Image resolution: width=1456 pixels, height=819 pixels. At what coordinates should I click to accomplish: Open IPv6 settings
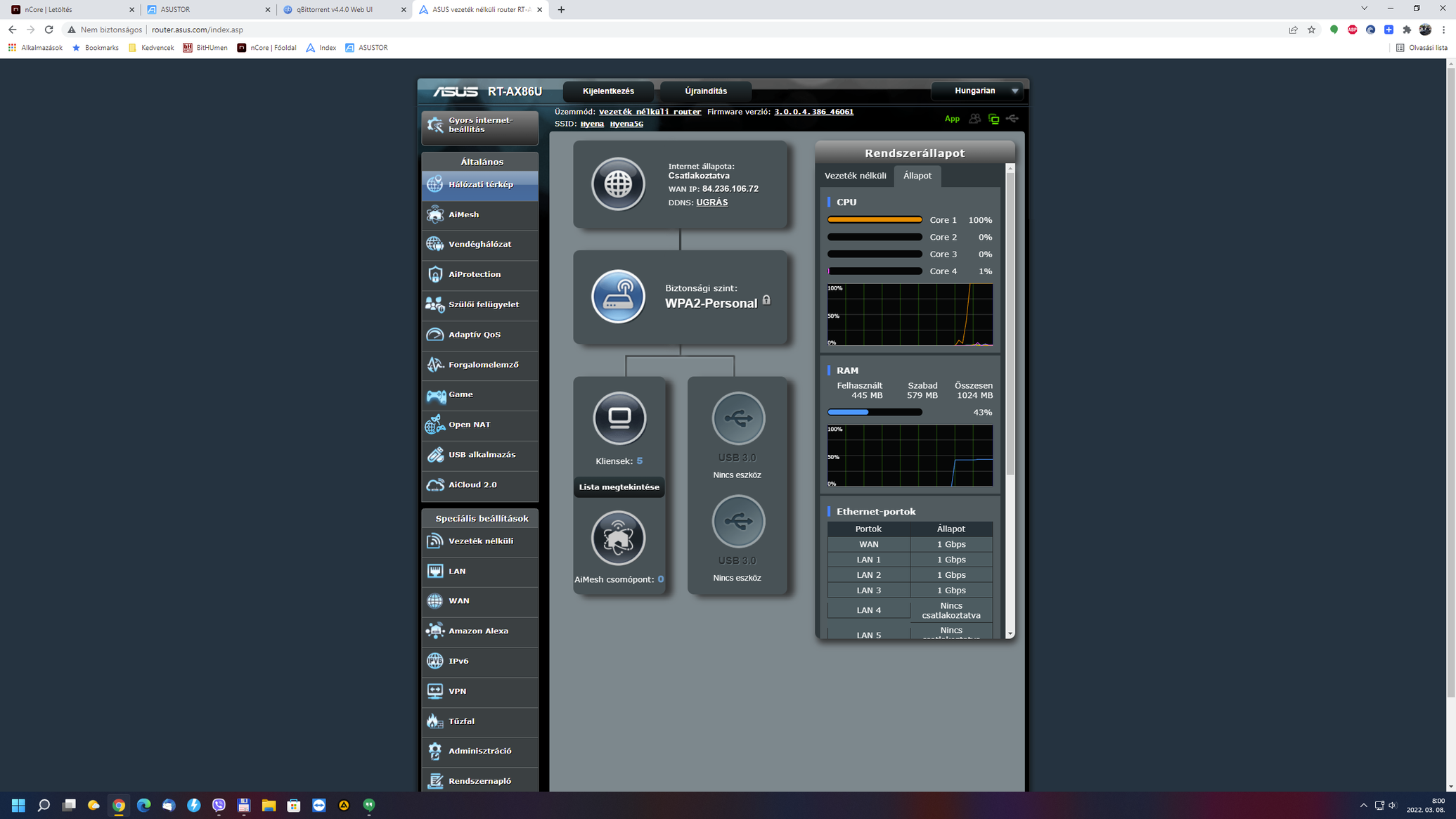pos(480,662)
